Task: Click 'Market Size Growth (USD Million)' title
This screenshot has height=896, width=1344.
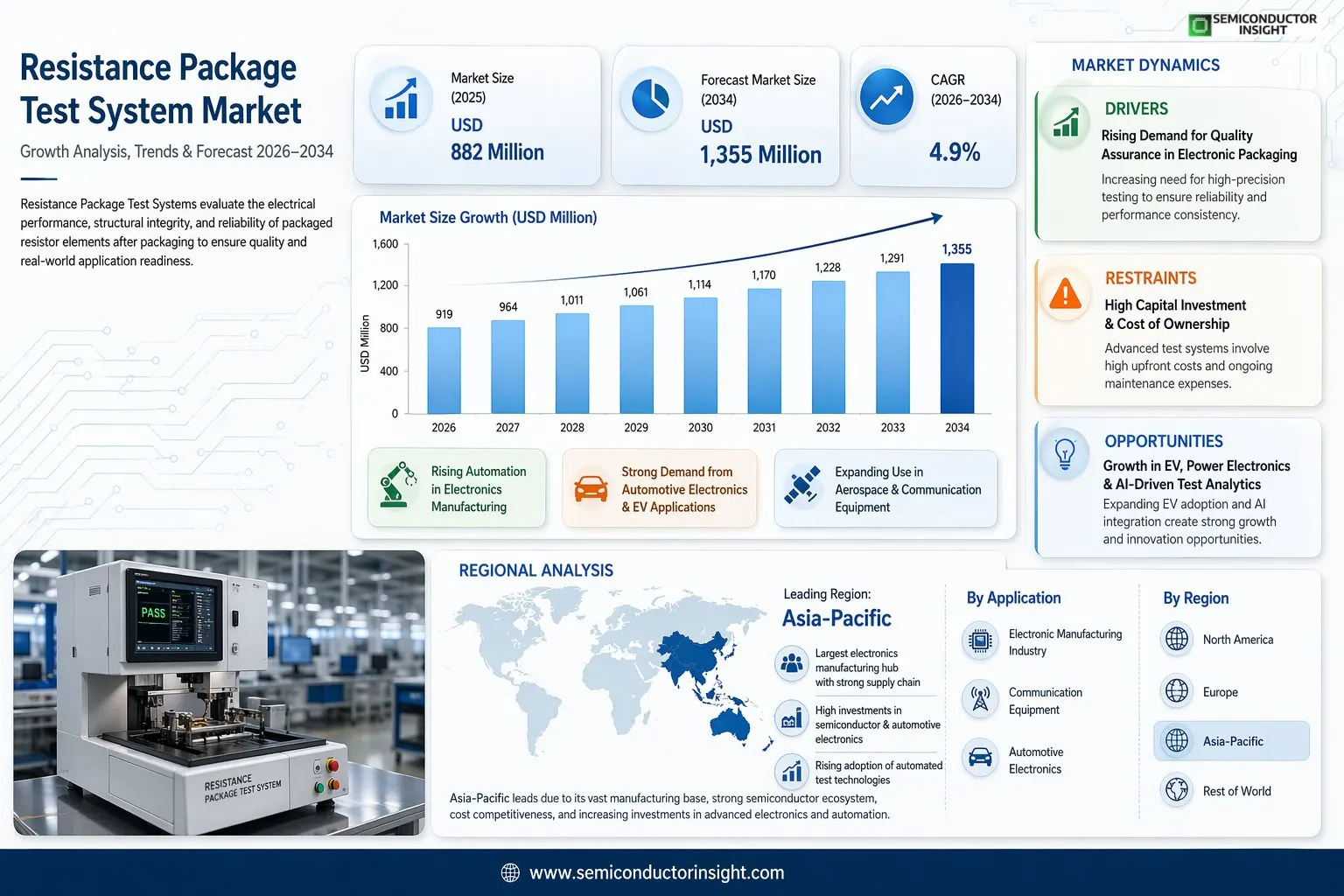Action: 488,217
